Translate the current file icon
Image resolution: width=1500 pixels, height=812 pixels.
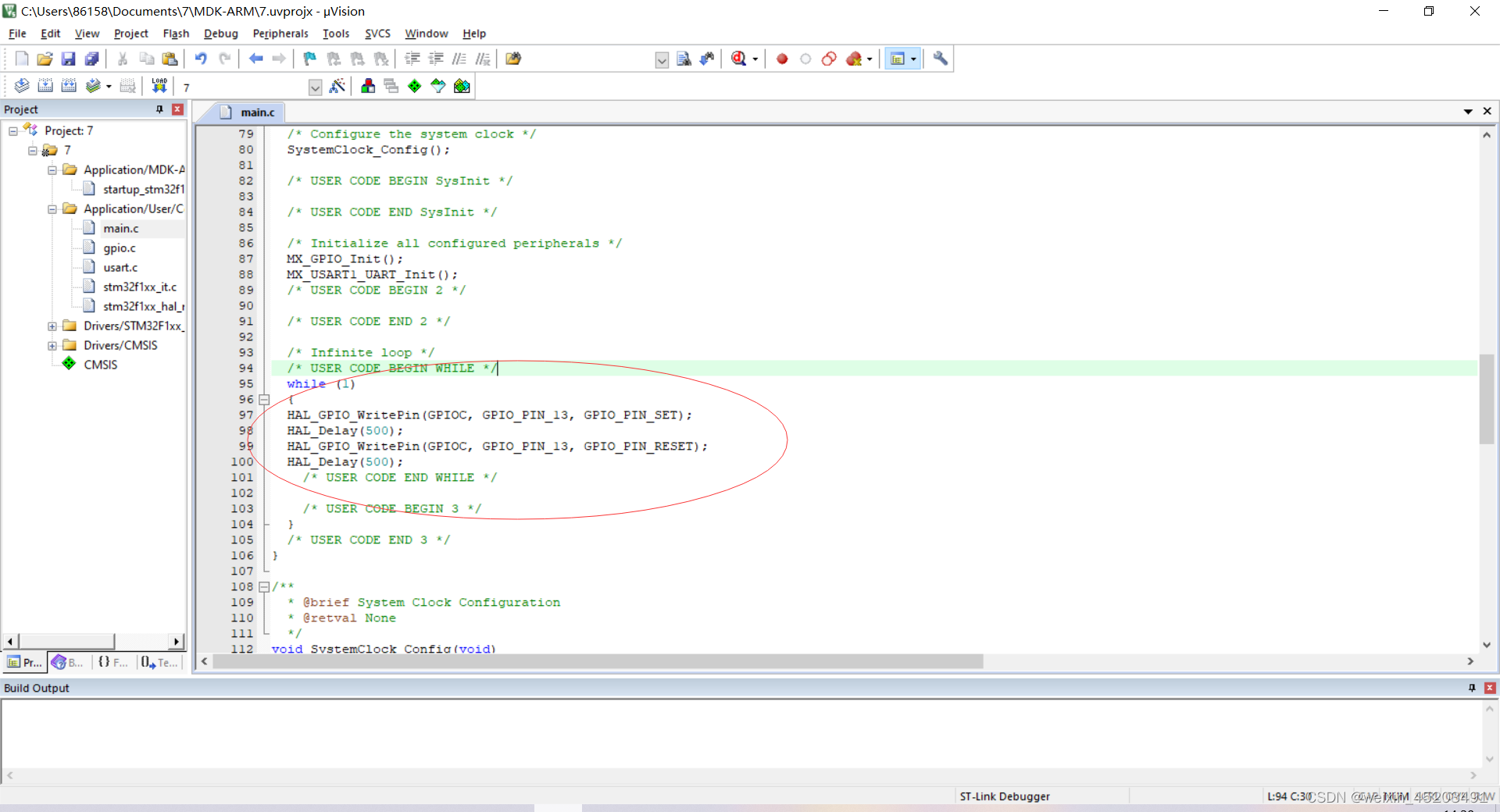[x=22, y=86]
